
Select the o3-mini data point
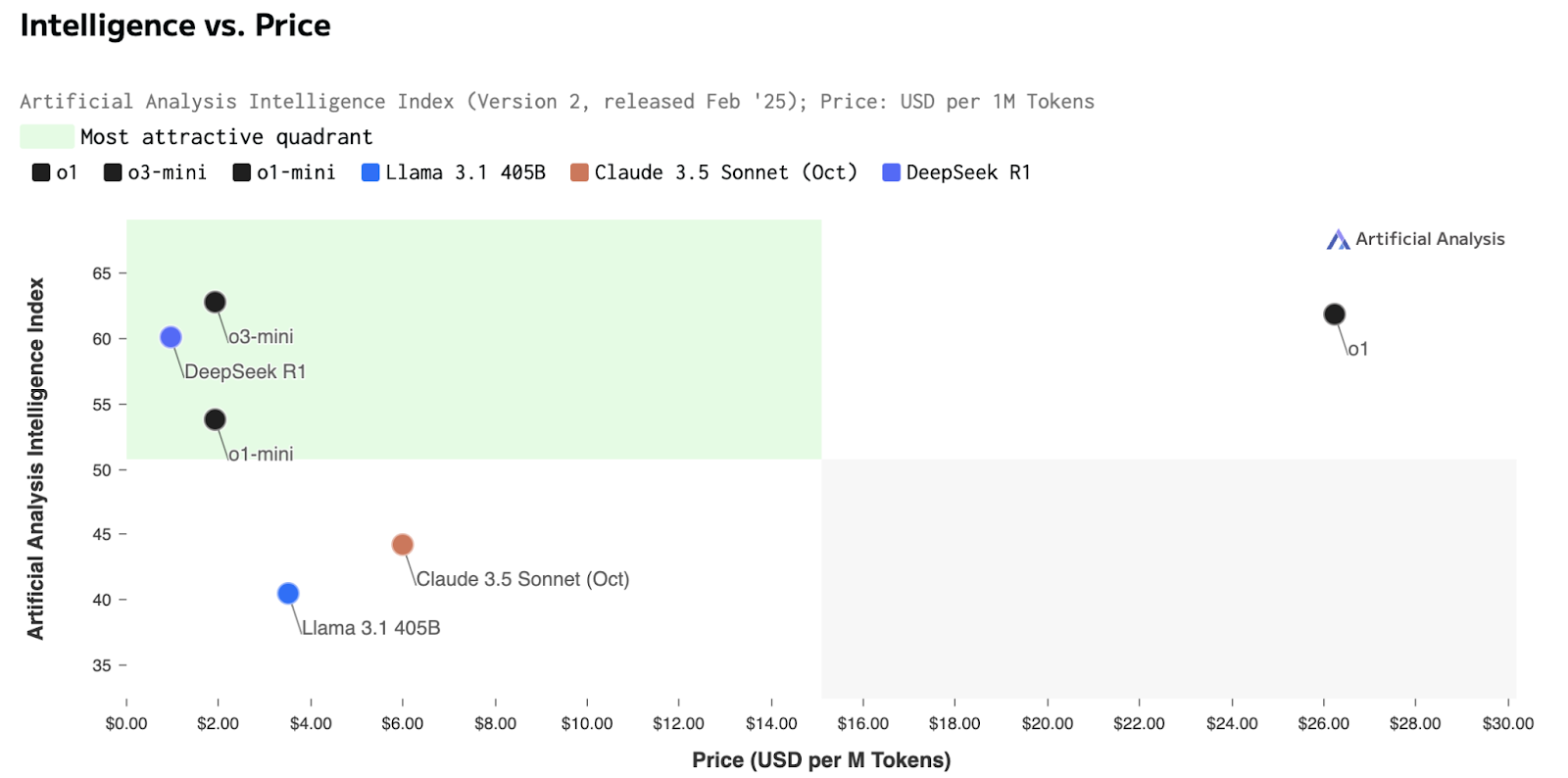pyautogui.click(x=215, y=302)
